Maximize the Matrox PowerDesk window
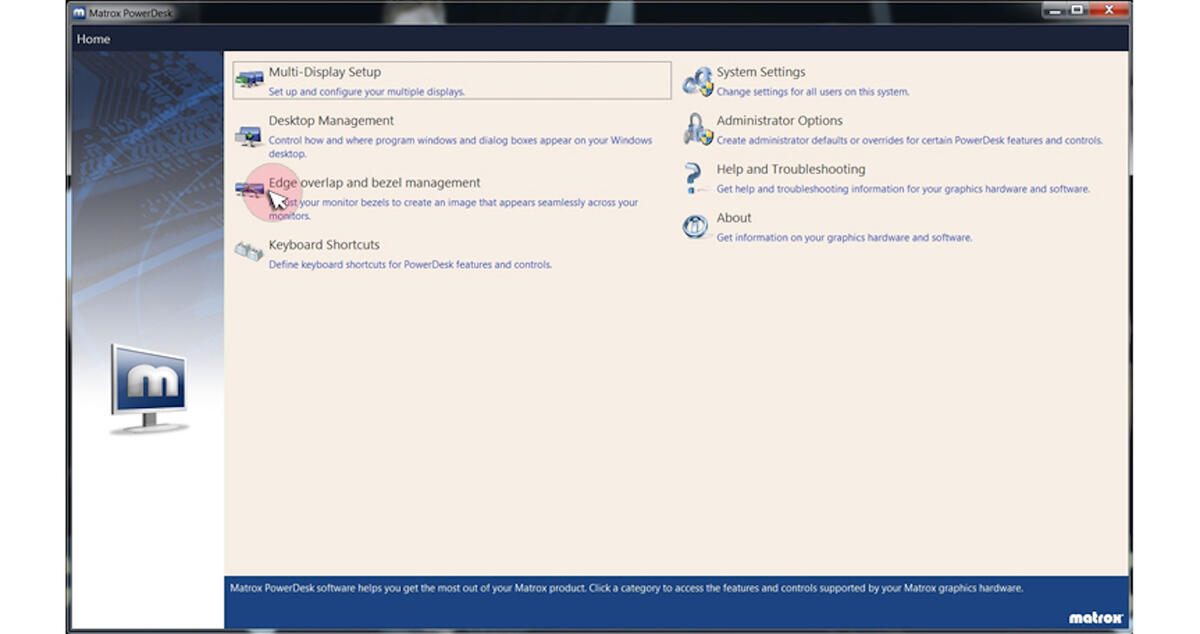 tap(1078, 9)
